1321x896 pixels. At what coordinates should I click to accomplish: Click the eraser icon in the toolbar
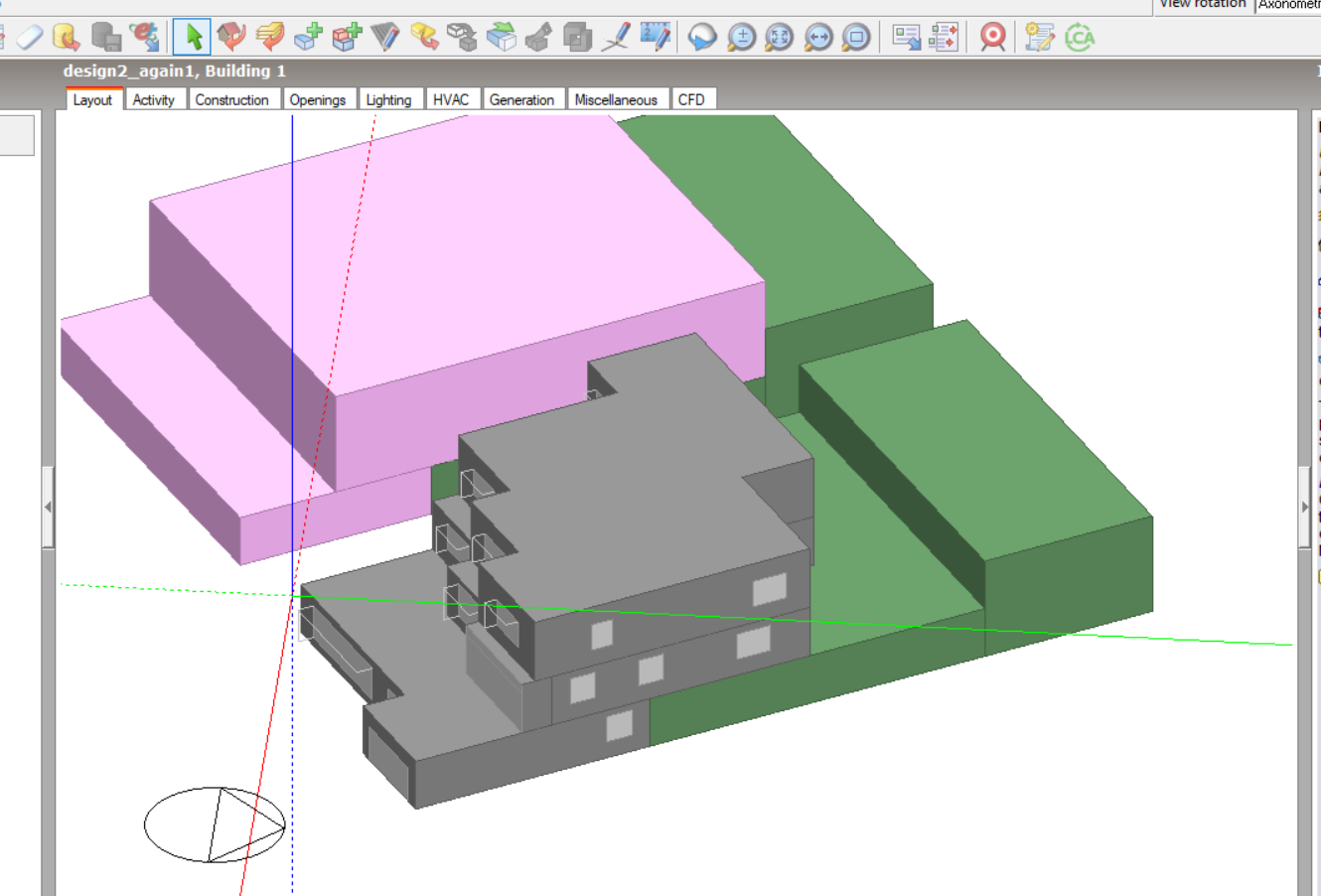[30, 38]
